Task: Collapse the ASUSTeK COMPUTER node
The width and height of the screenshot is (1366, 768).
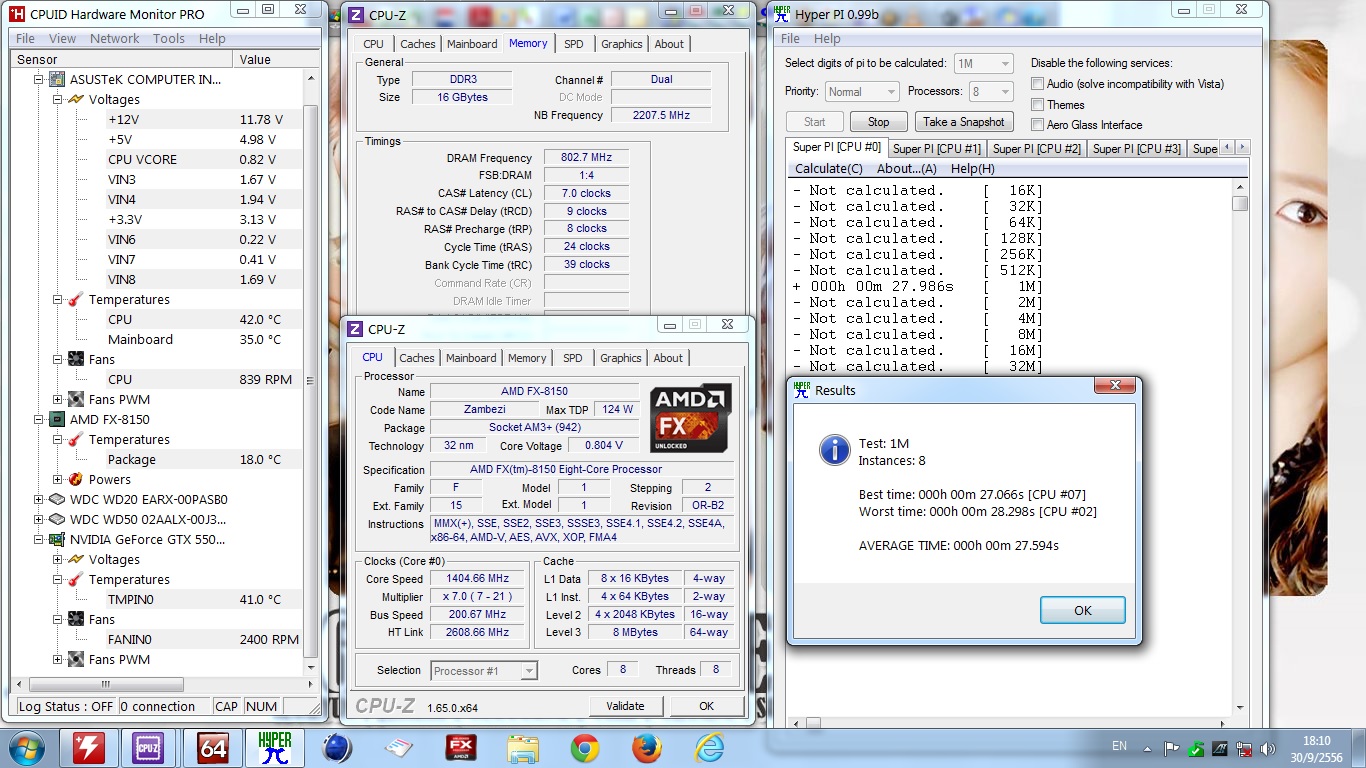Action: click(38, 79)
